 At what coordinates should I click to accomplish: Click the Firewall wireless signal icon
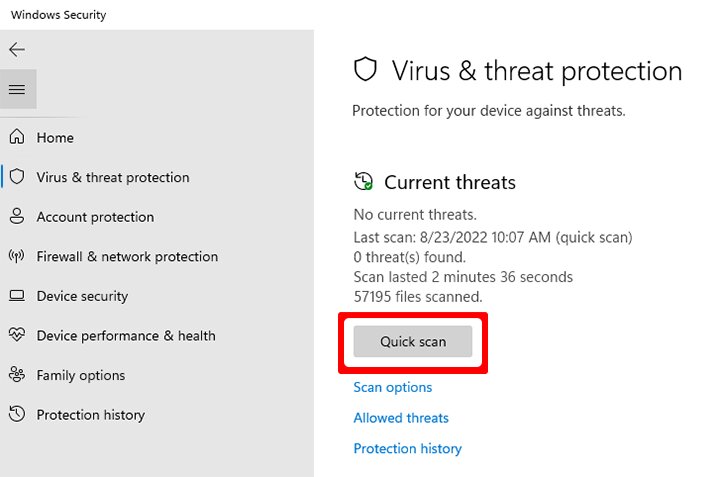[x=17, y=257]
